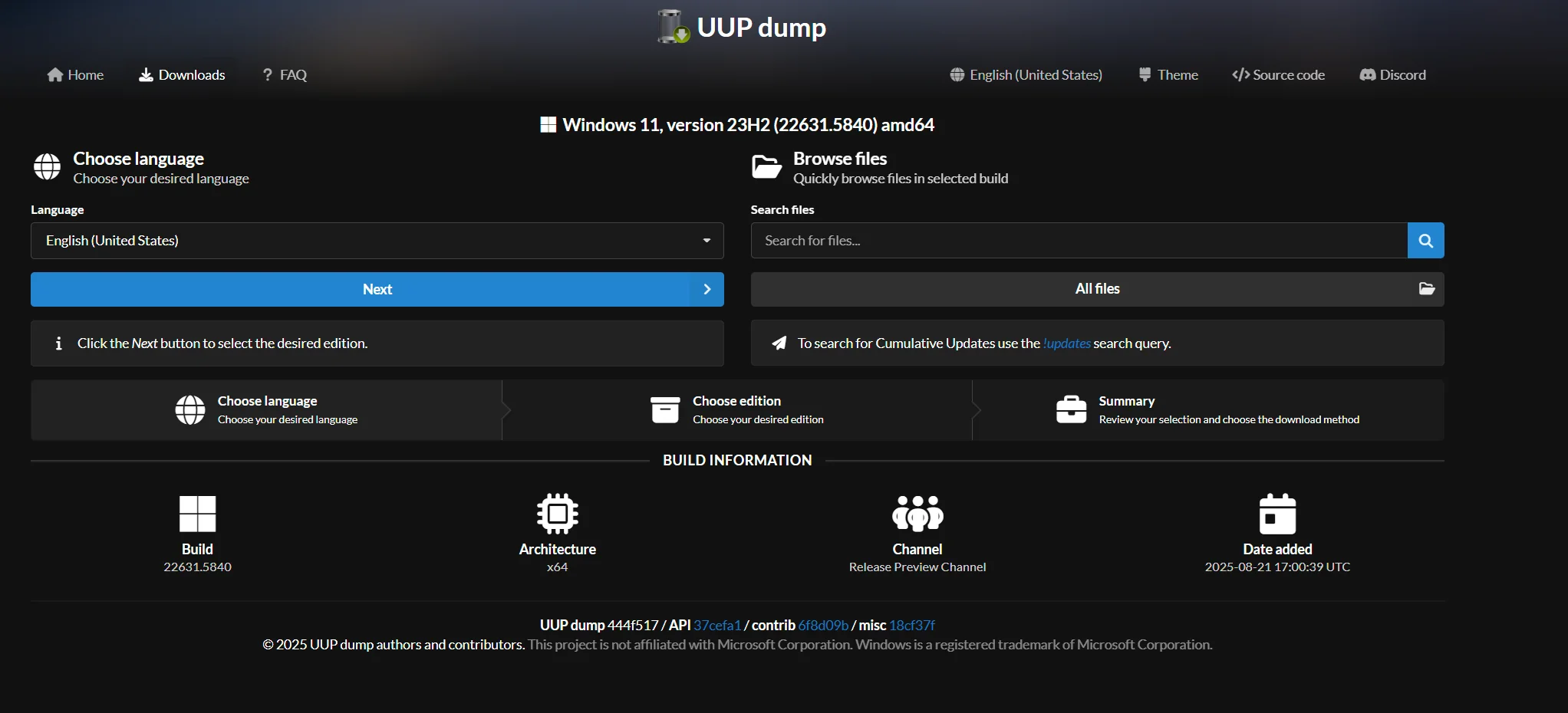Click the folder icon on All files button

(x=1427, y=289)
